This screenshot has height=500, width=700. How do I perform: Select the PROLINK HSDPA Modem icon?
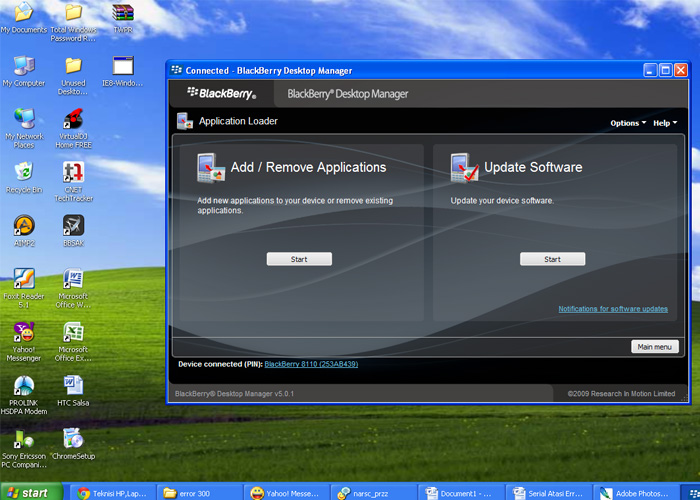[x=24, y=386]
